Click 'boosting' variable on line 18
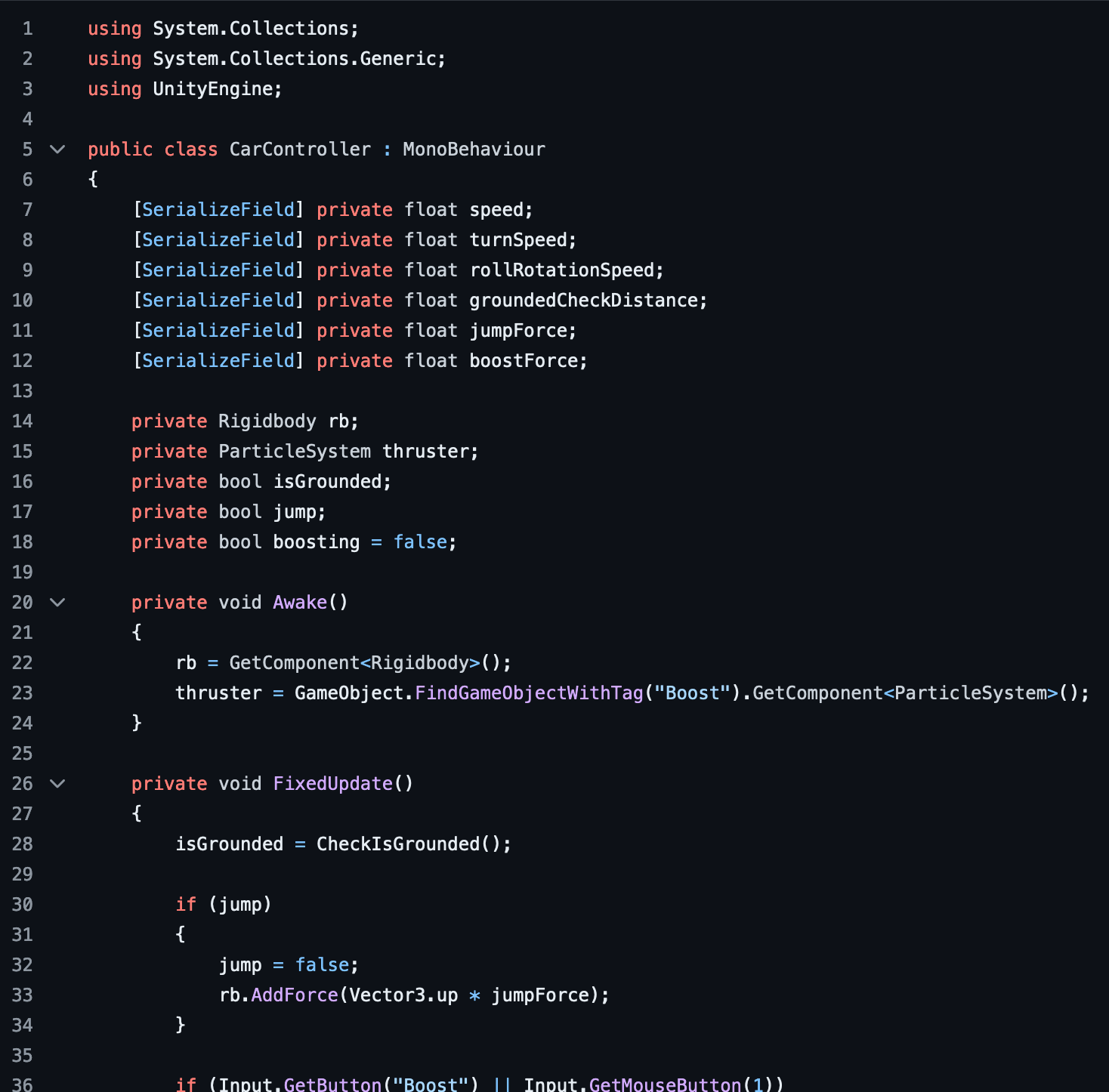1109x1092 pixels. [x=317, y=542]
